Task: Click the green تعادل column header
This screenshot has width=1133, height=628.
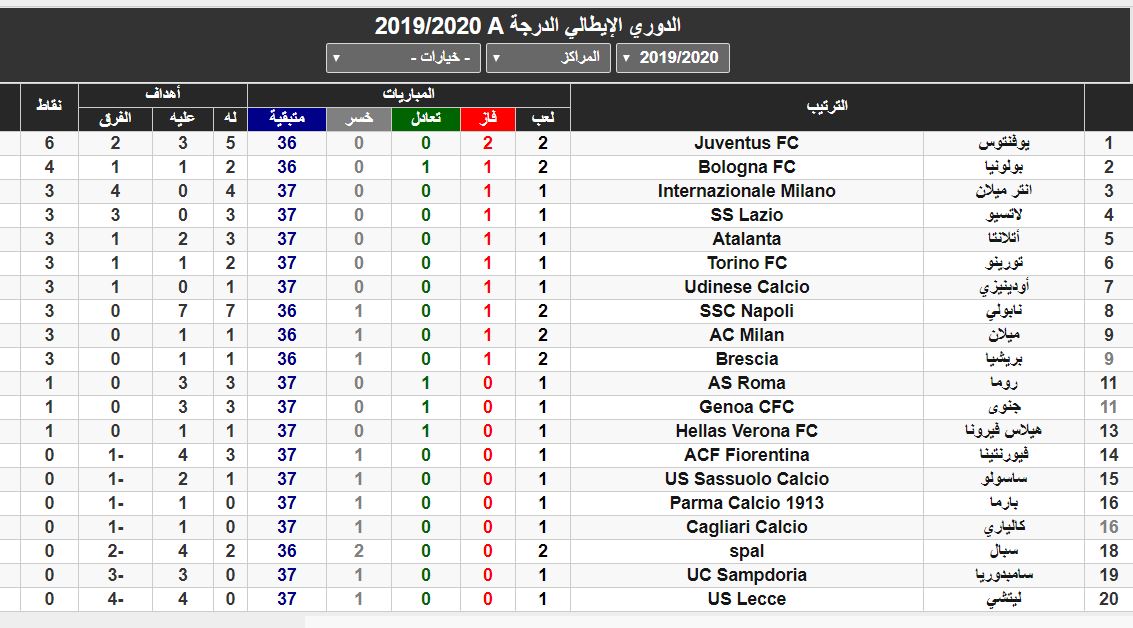Action: 425,119
